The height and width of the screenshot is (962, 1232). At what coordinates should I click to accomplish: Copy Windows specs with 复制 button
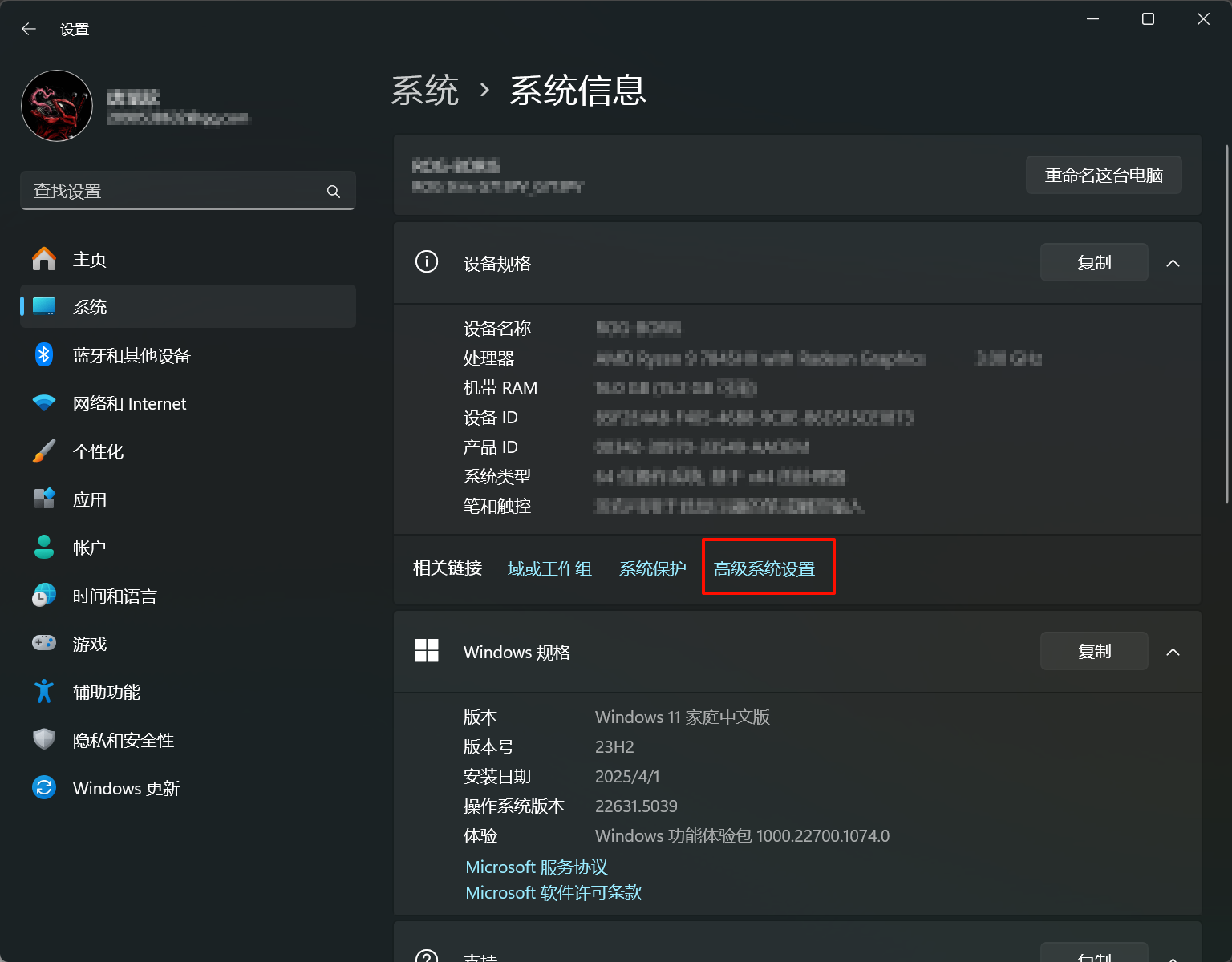[x=1094, y=651]
